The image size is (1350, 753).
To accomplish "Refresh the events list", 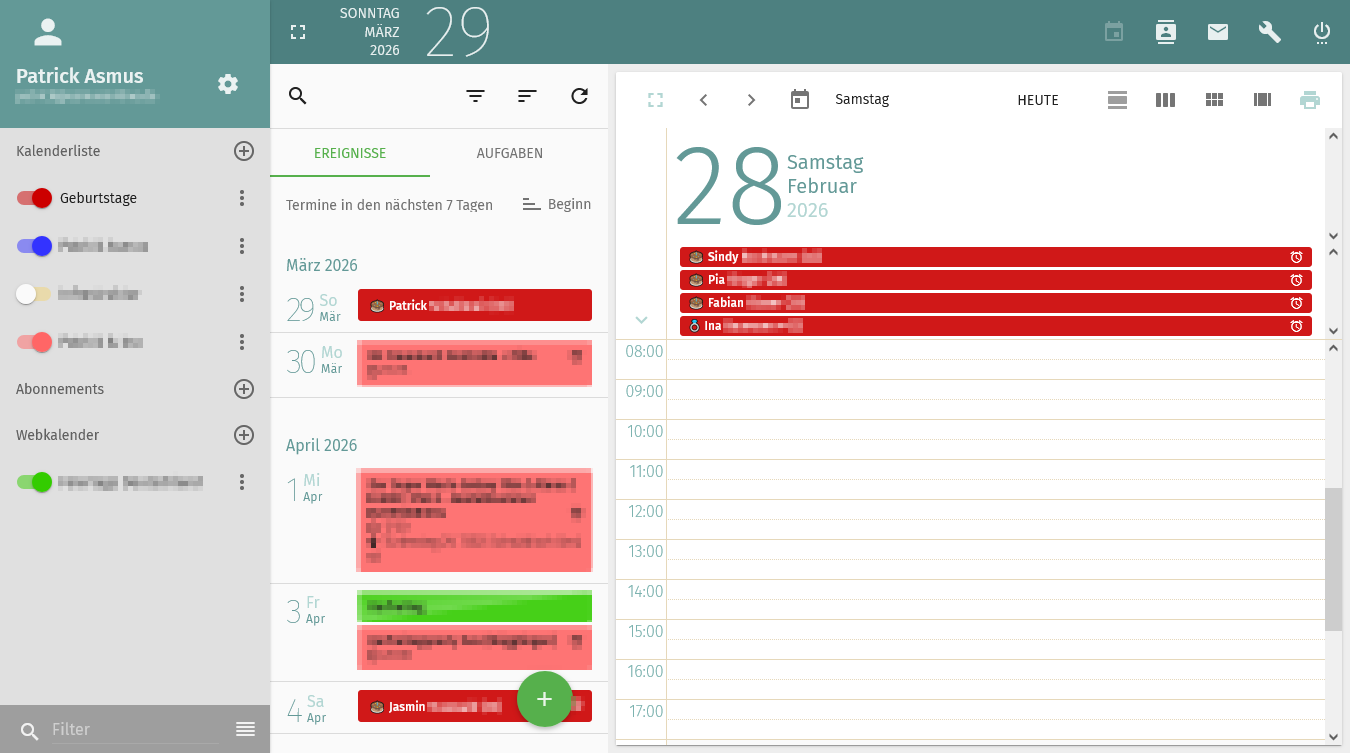I will pyautogui.click(x=579, y=96).
